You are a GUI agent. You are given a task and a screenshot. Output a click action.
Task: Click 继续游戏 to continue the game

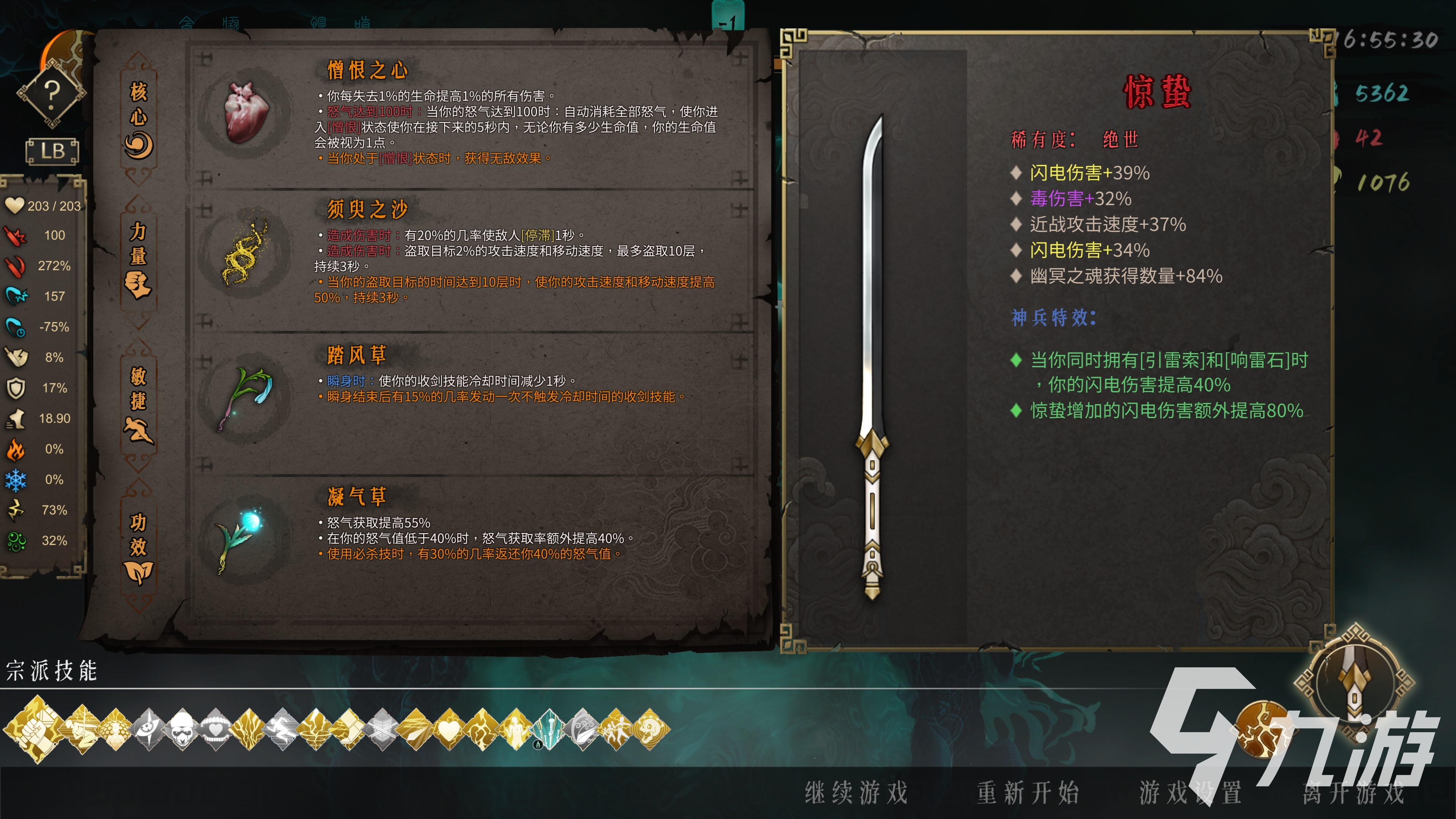click(856, 792)
